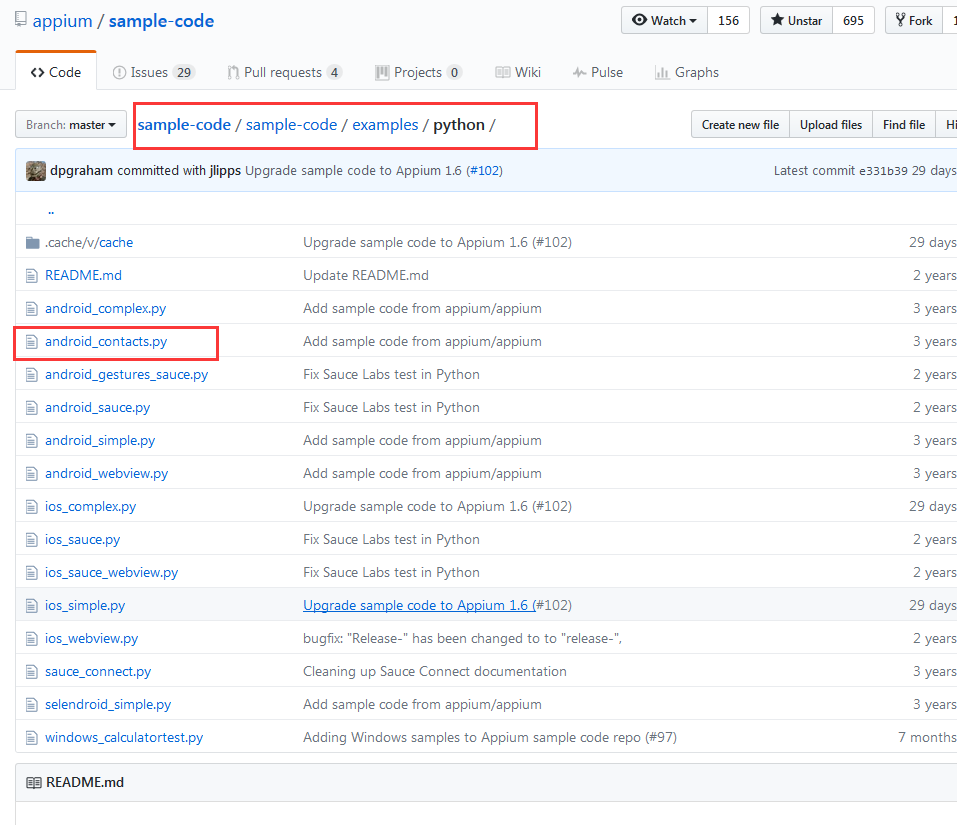Click the file icon beside README.md
957x825 pixels.
tap(32, 276)
